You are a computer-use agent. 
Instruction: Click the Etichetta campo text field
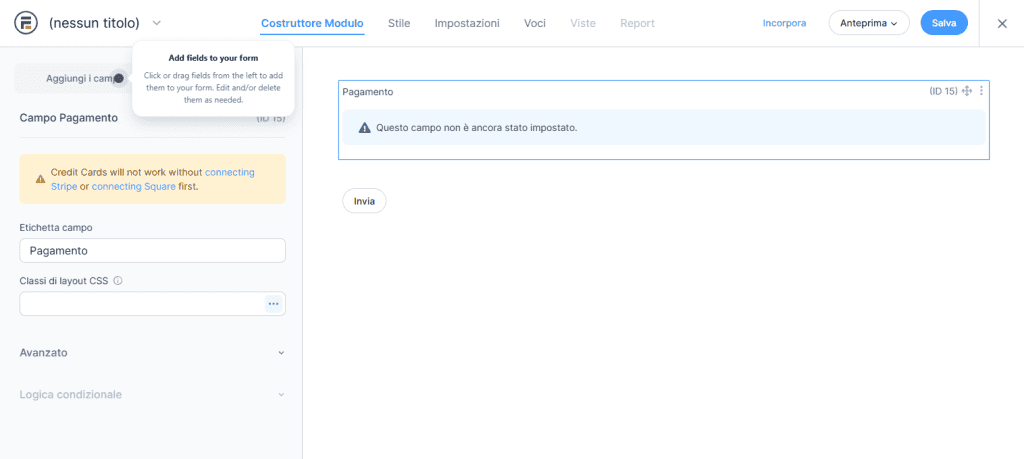(x=152, y=251)
